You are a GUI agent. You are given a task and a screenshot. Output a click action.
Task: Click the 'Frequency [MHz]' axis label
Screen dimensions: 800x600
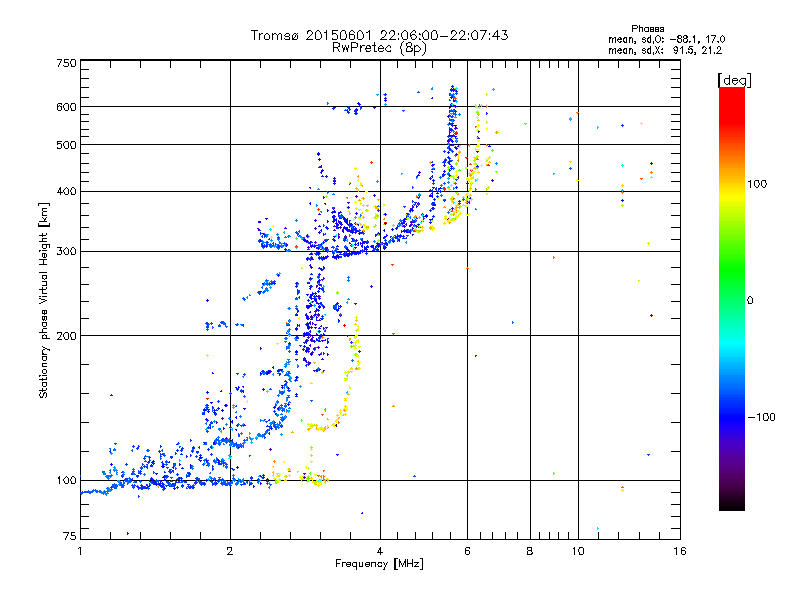pos(379,564)
